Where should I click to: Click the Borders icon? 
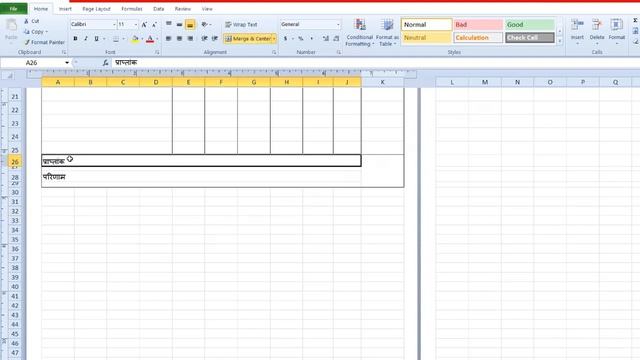tap(116, 39)
